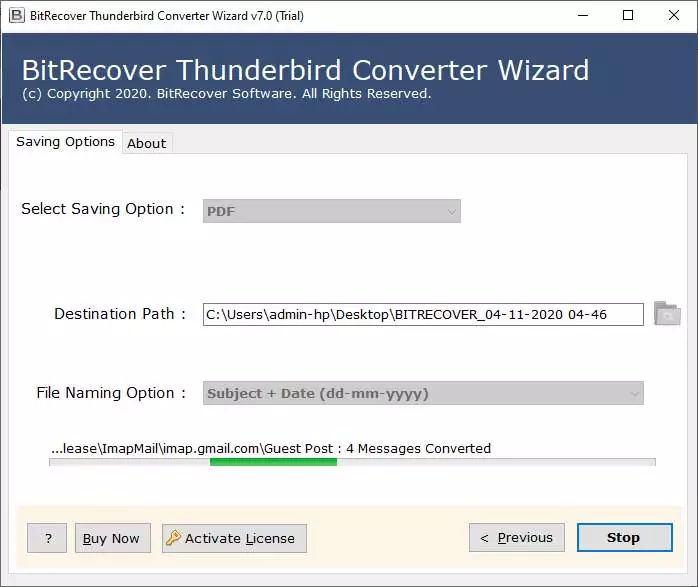Expand the PDF saving option dropdown
The height and width of the screenshot is (587, 698).
tap(331, 211)
